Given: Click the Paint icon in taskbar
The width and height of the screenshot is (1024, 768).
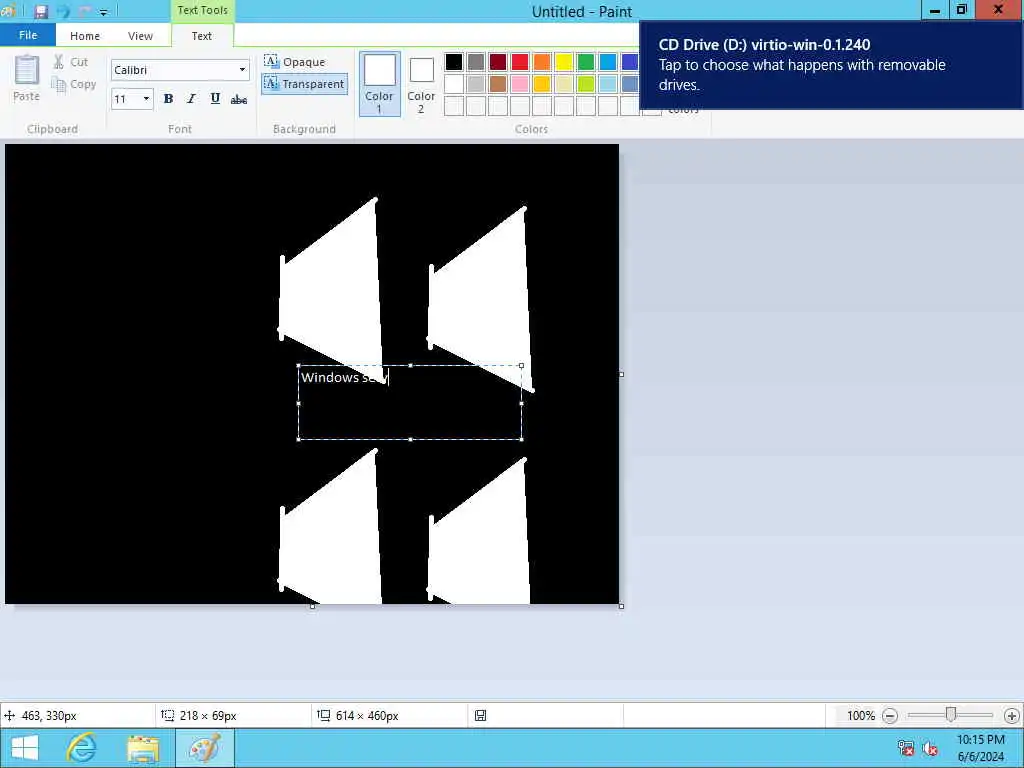Looking at the screenshot, I should (204, 748).
